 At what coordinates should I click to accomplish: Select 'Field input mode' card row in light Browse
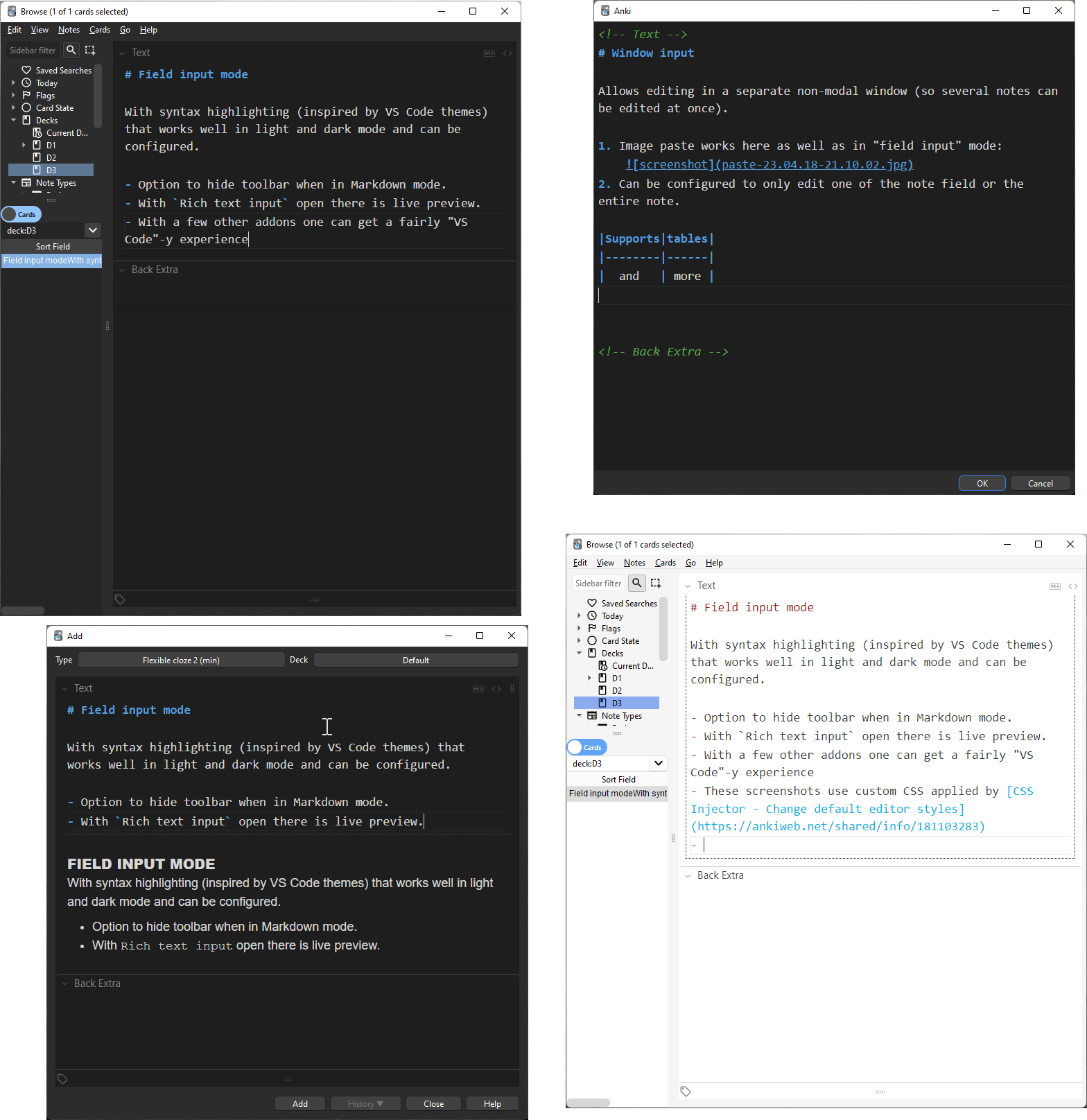tap(618, 793)
